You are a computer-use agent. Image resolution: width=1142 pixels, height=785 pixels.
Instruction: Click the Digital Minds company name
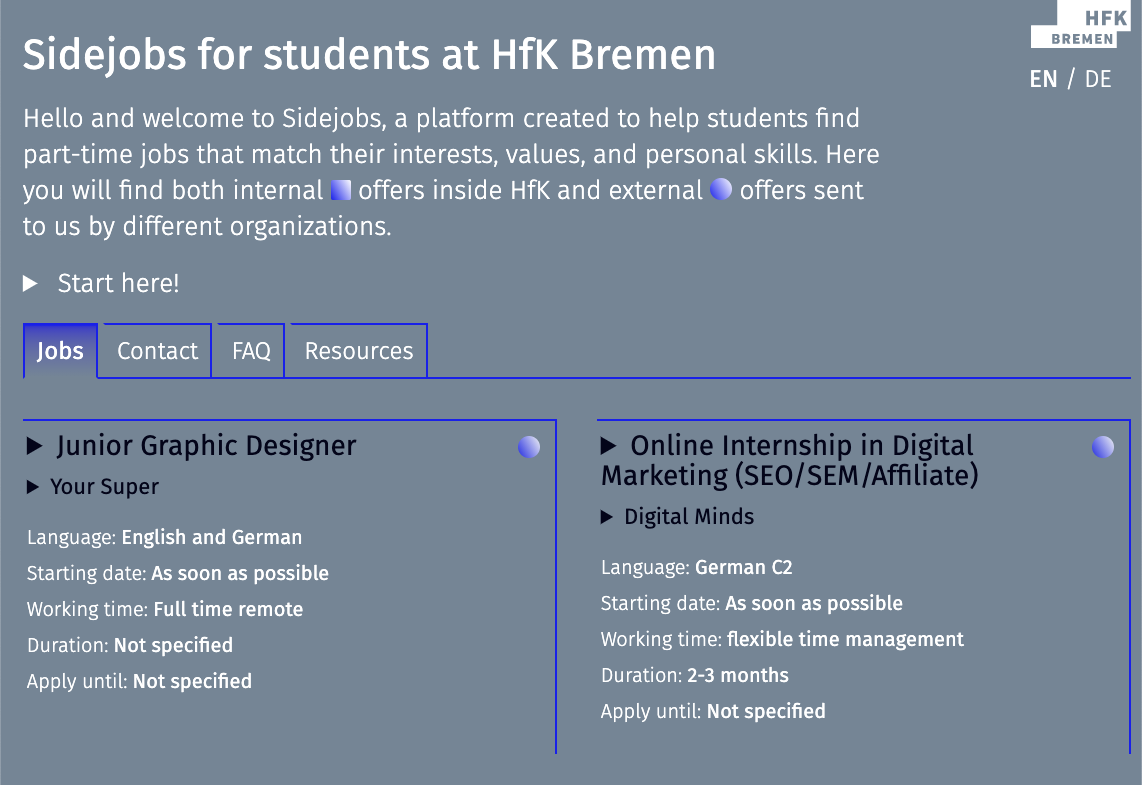689,517
